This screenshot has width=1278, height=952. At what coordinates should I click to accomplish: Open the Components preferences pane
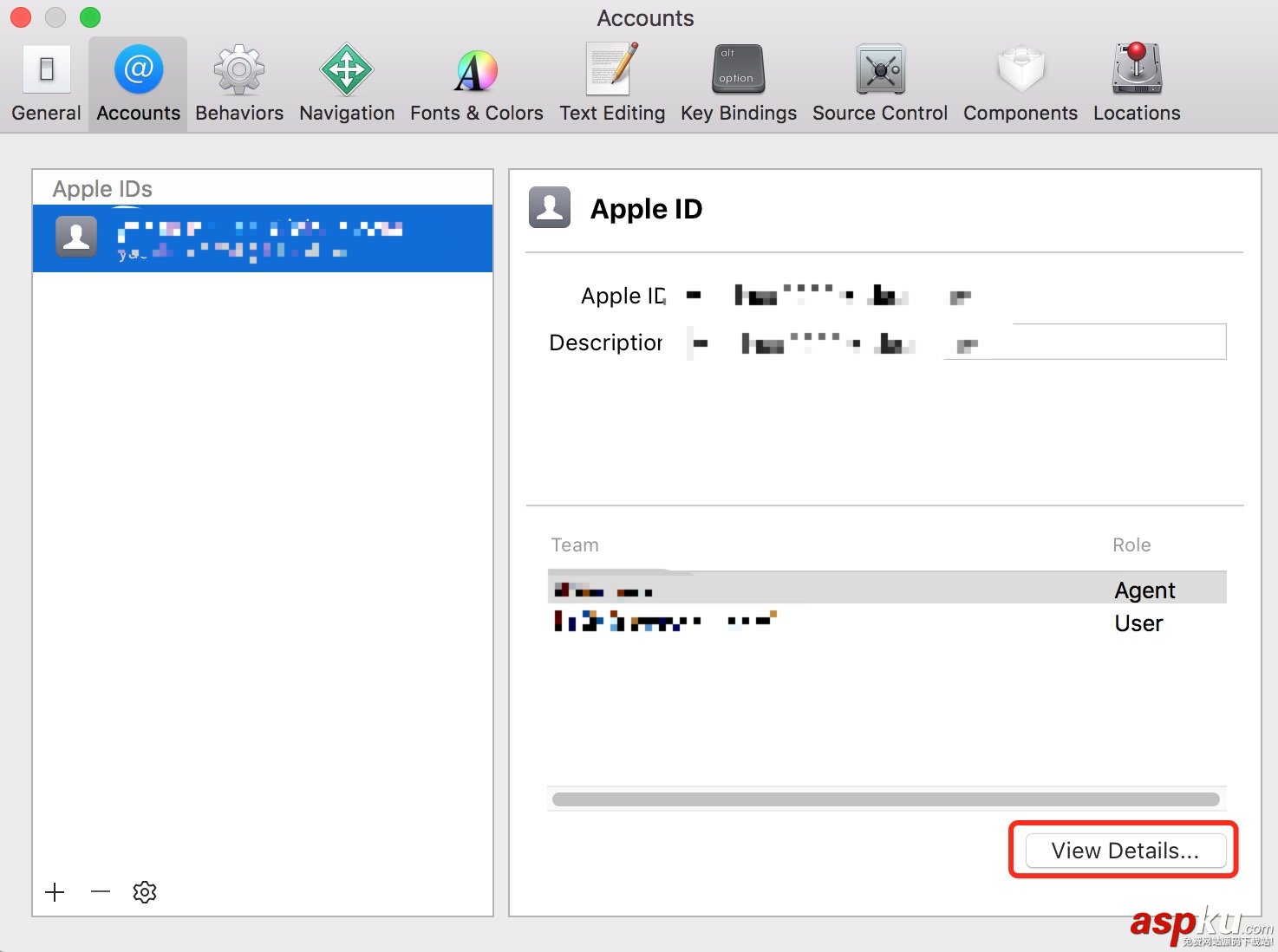[x=1020, y=82]
